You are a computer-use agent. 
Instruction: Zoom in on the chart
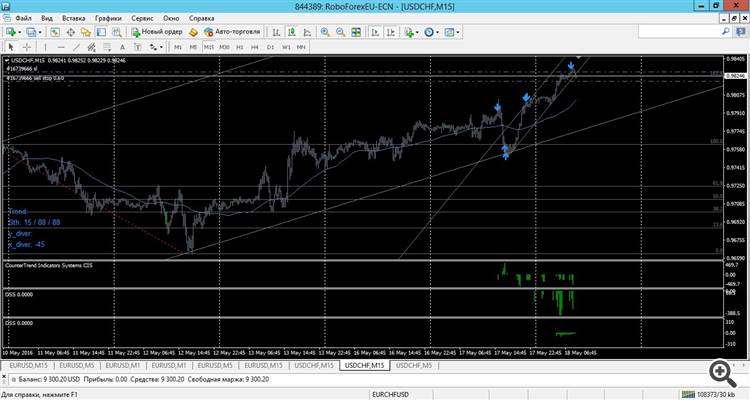[325, 32]
